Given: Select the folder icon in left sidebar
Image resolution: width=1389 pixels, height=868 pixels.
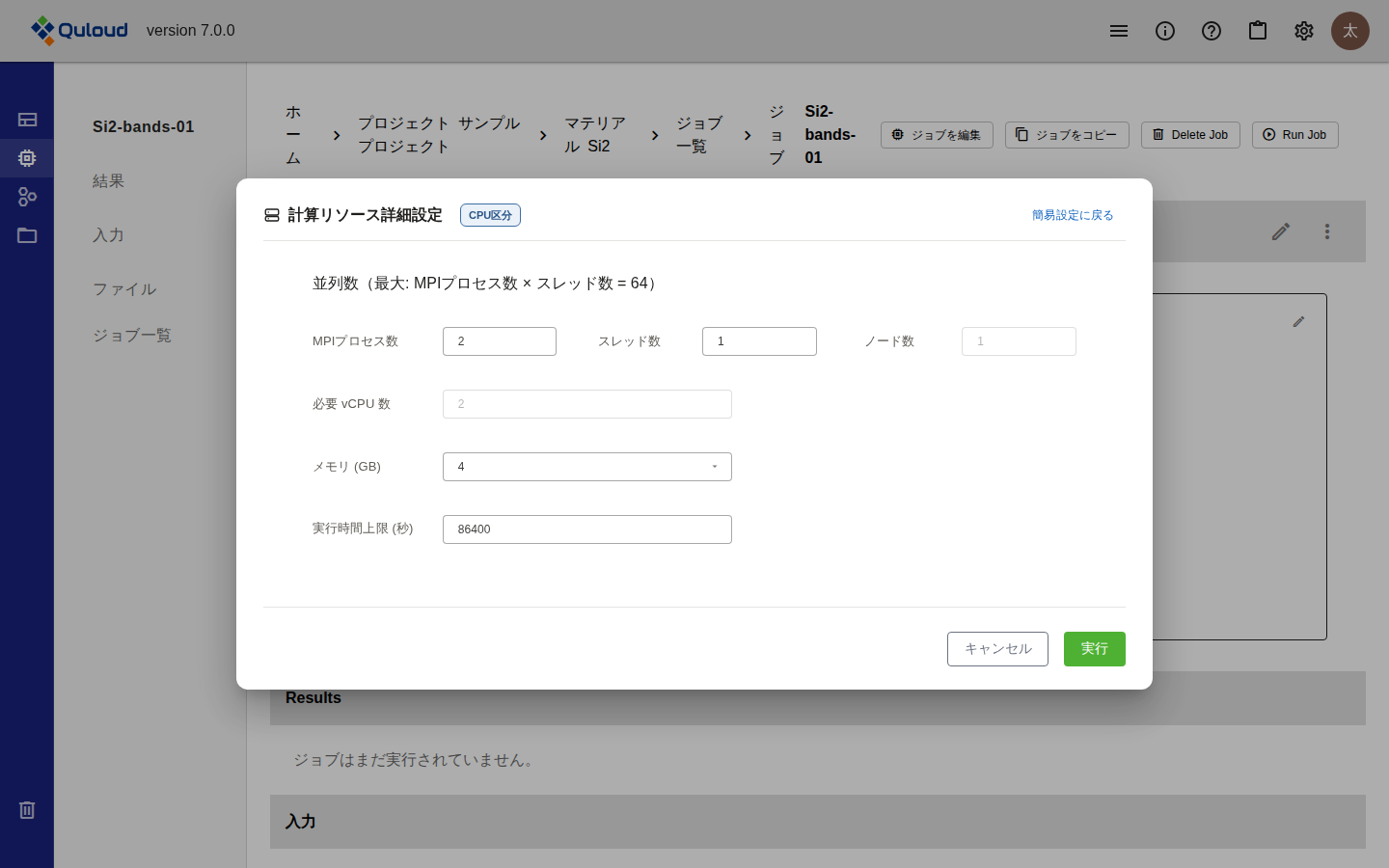Looking at the screenshot, I should [27, 235].
